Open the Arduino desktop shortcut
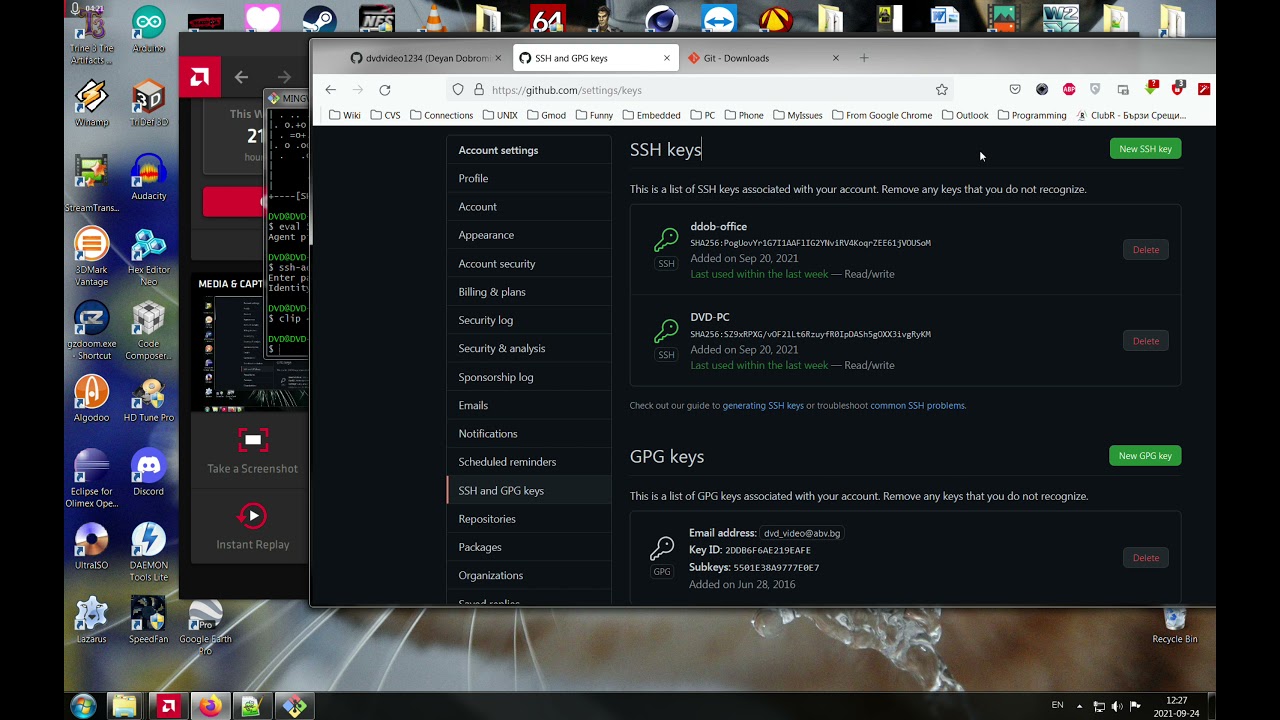 pos(148,29)
